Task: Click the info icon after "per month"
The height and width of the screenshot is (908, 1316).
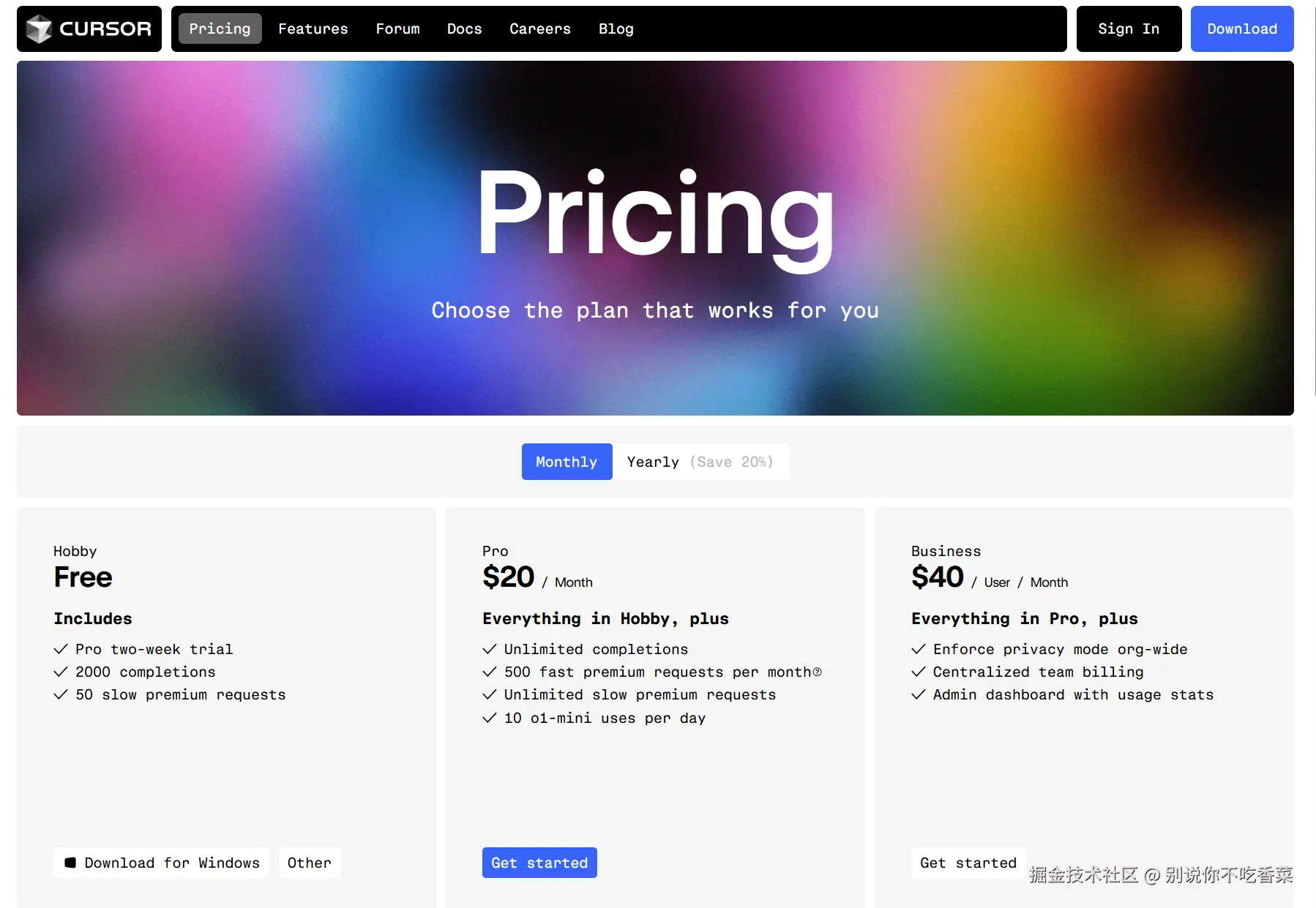Action: (818, 672)
